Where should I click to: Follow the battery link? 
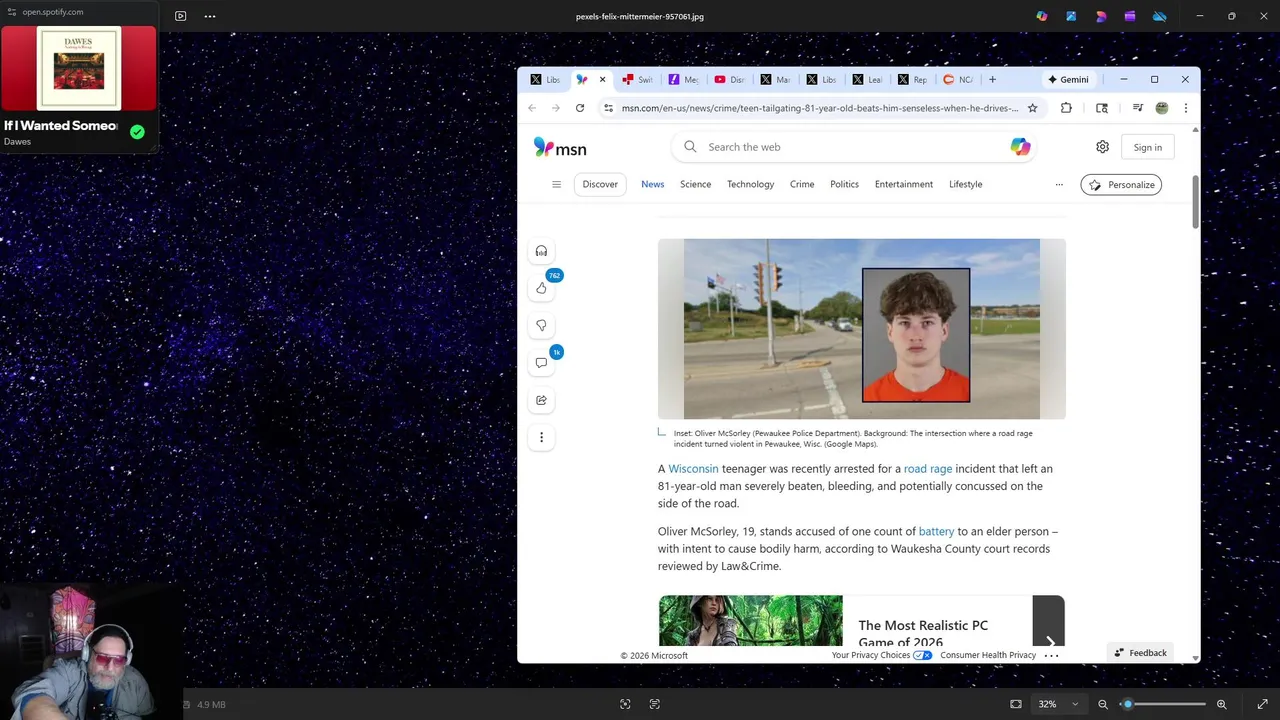(x=936, y=532)
